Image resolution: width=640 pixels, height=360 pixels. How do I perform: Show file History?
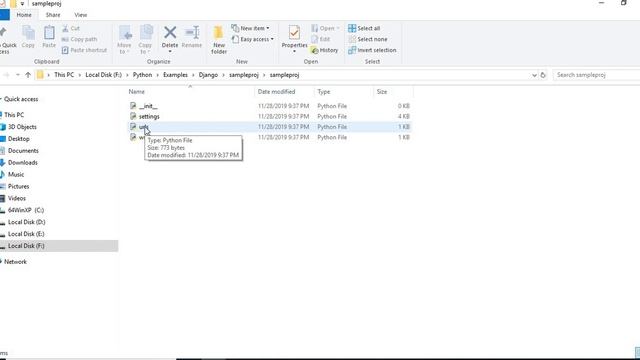point(325,50)
